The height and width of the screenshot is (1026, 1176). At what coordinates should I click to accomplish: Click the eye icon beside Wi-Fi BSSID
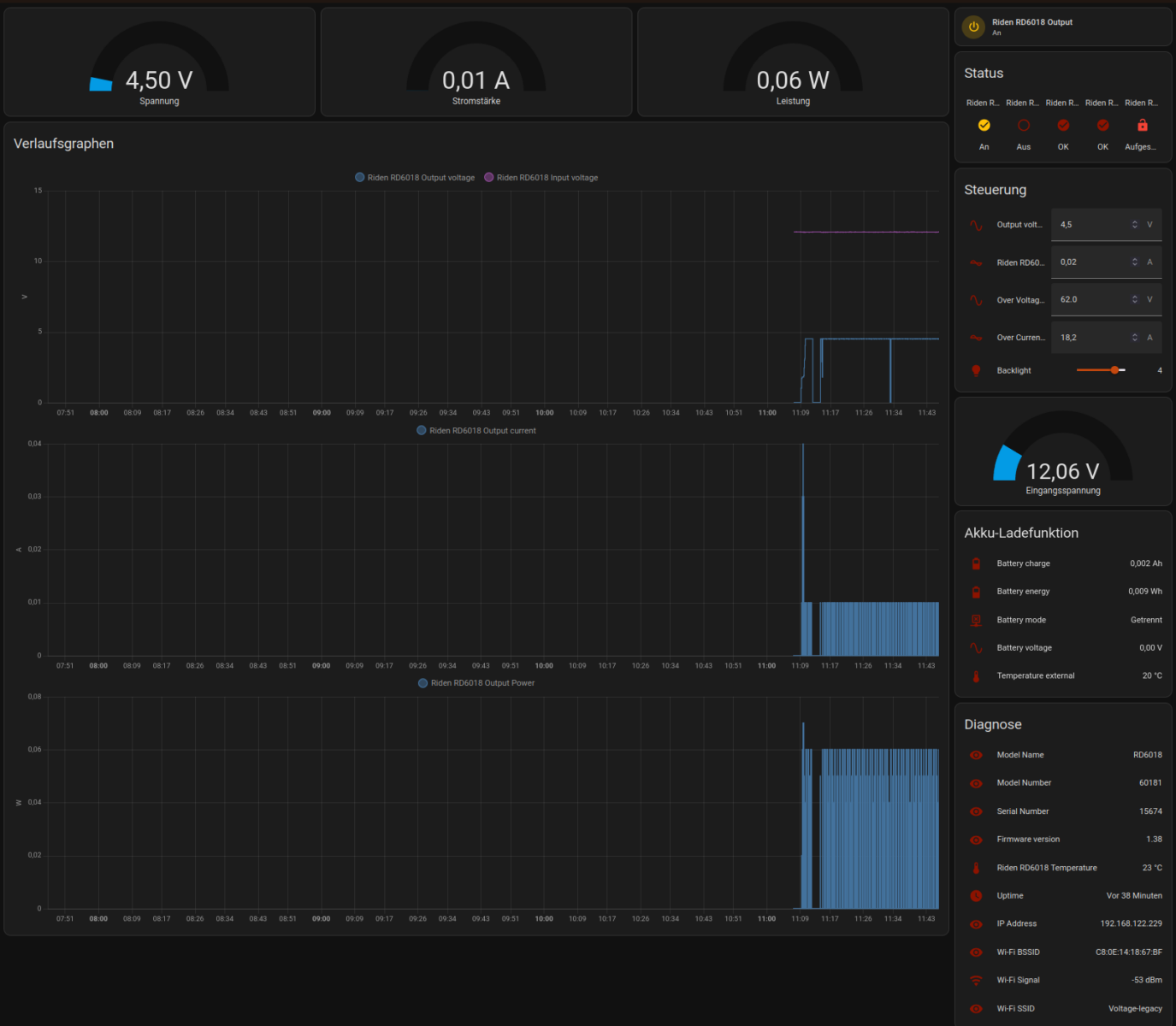pos(976,952)
